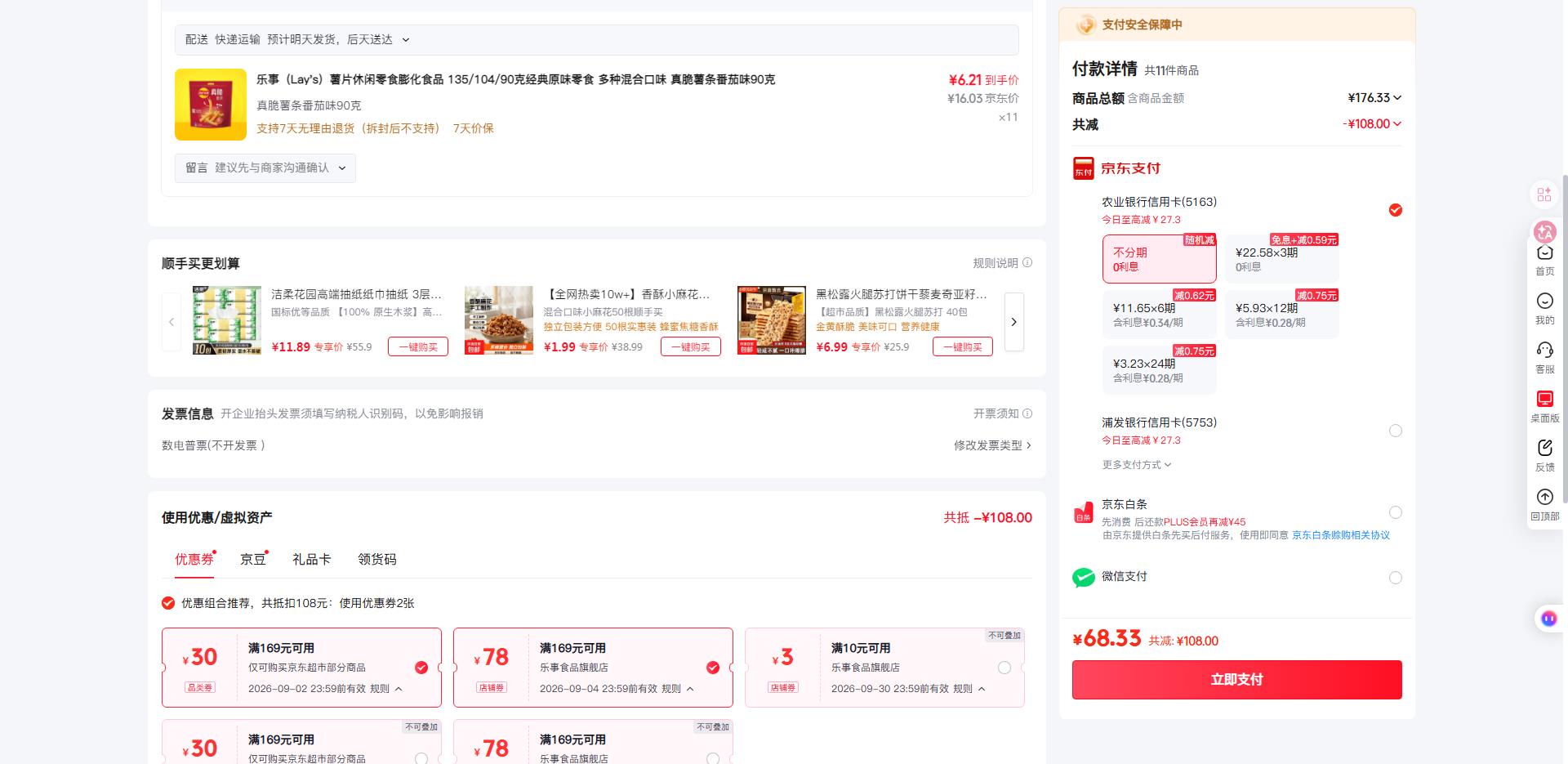Click 一键购买 for 香酥小麻花

point(691,346)
